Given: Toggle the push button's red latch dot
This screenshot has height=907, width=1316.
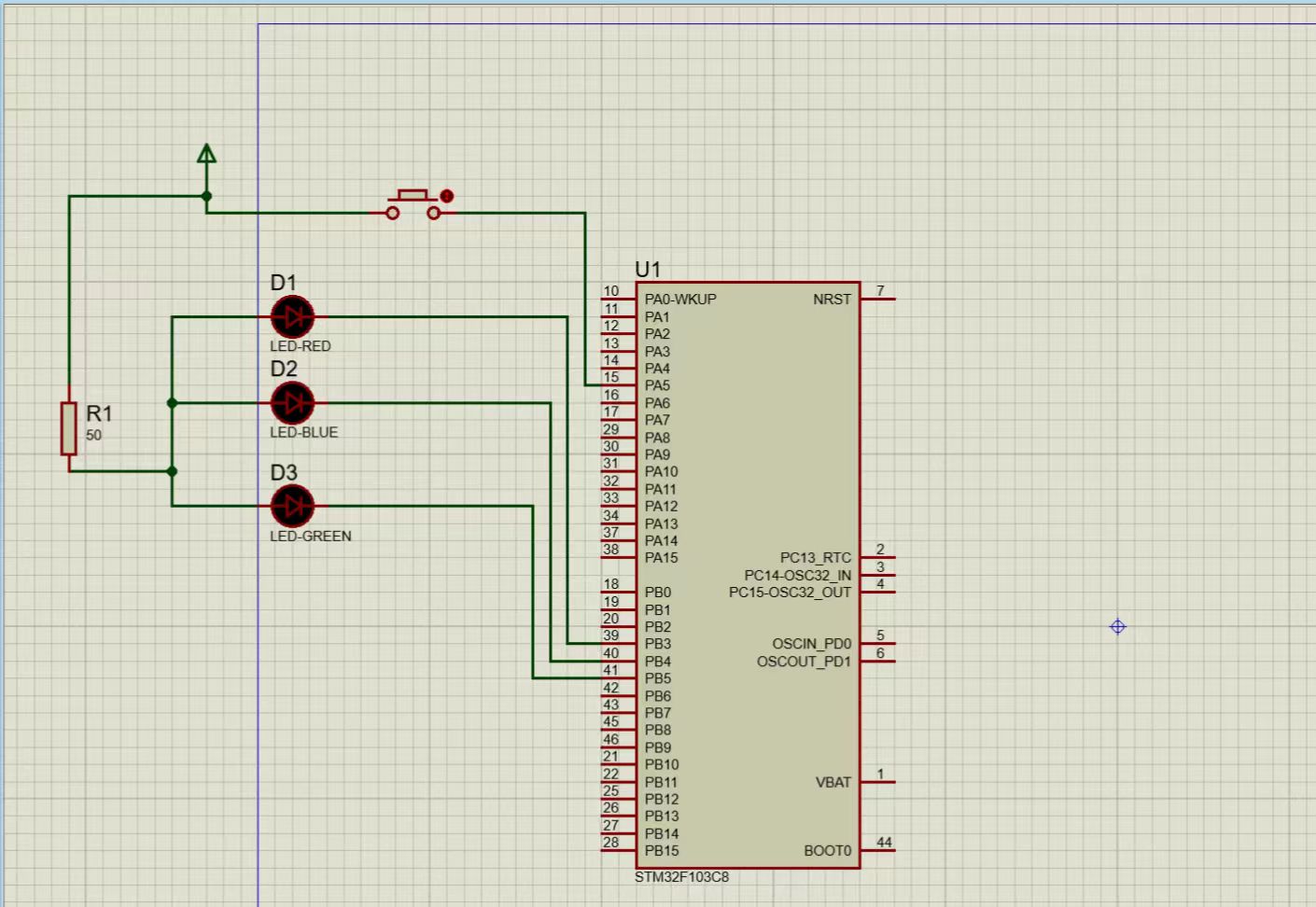Looking at the screenshot, I should pos(447,196).
